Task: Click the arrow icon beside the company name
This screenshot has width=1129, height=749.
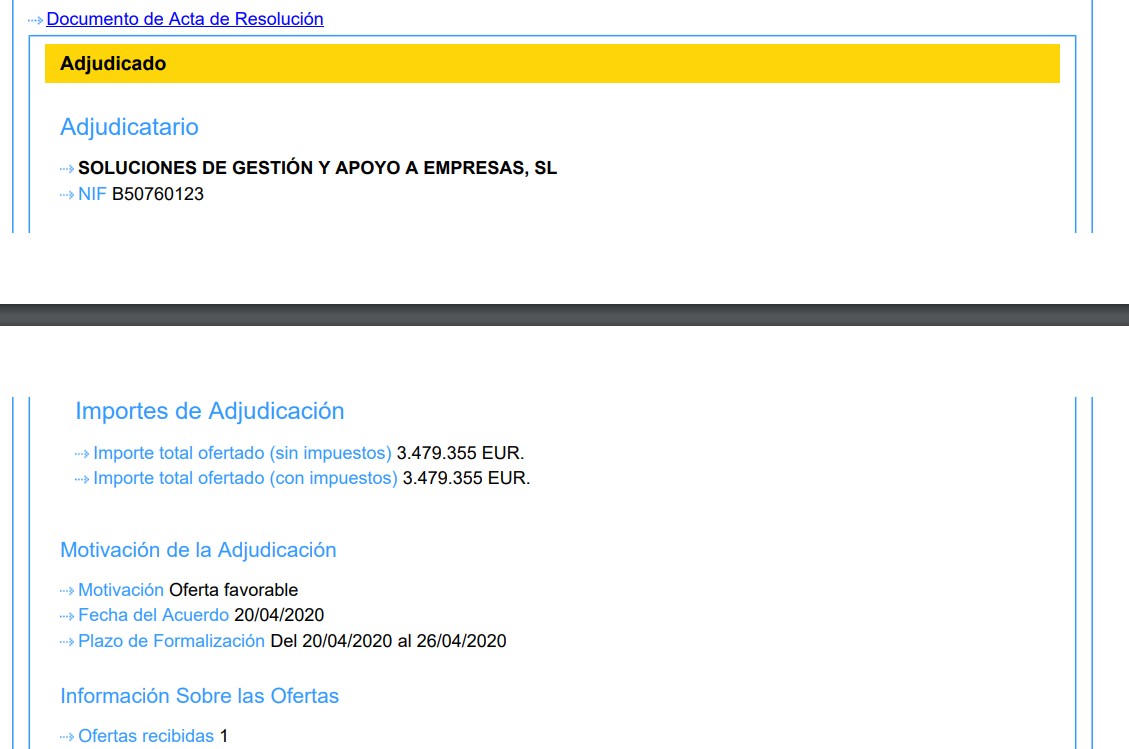Action: click(67, 169)
